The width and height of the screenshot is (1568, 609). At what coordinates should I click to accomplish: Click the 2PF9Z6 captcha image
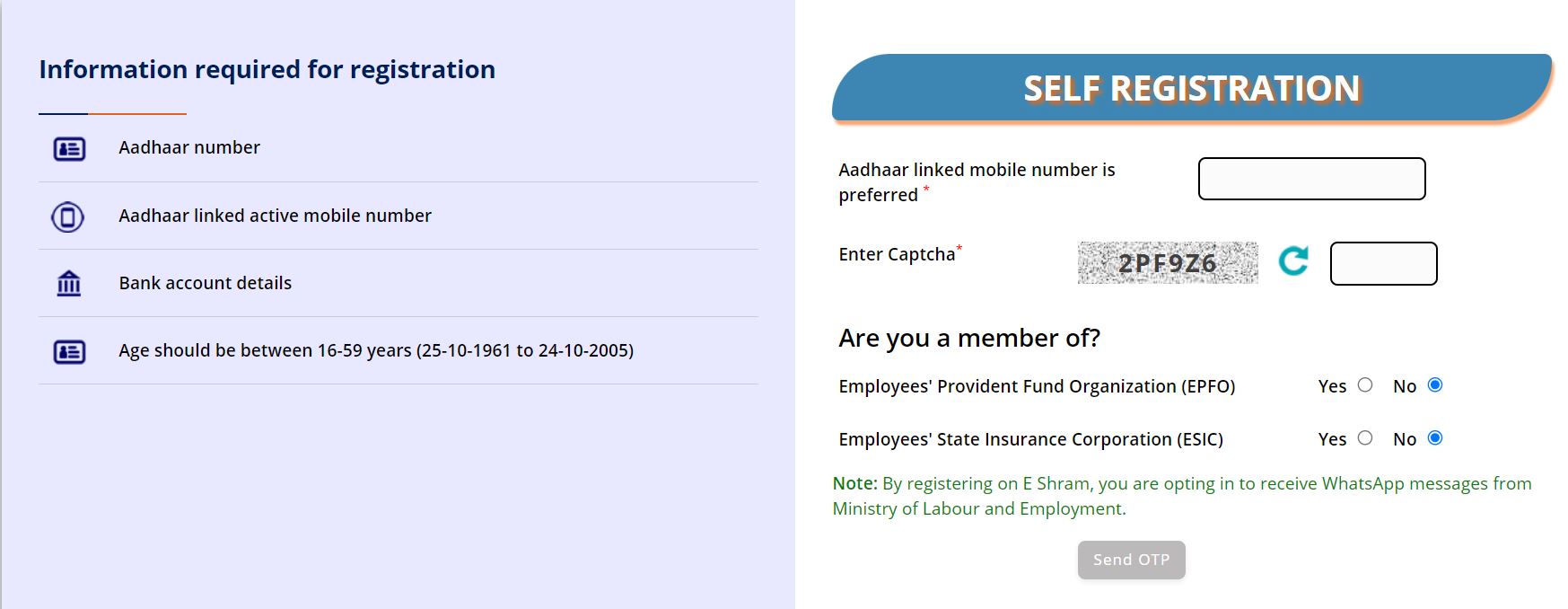click(1167, 263)
